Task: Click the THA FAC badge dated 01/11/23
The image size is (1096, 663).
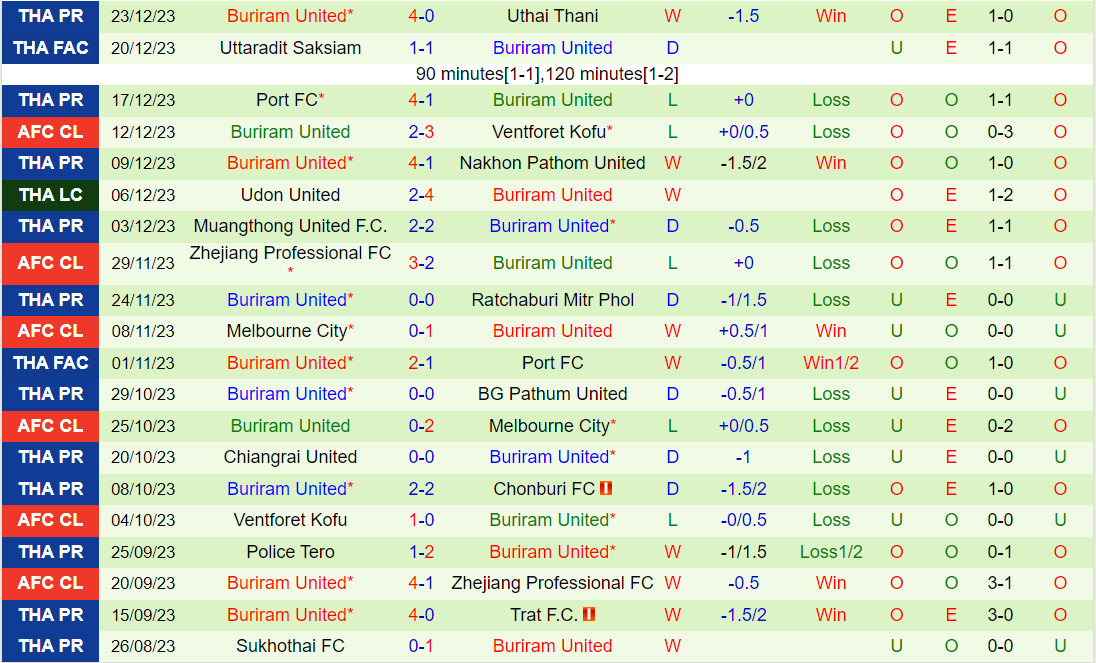Action: coord(50,363)
